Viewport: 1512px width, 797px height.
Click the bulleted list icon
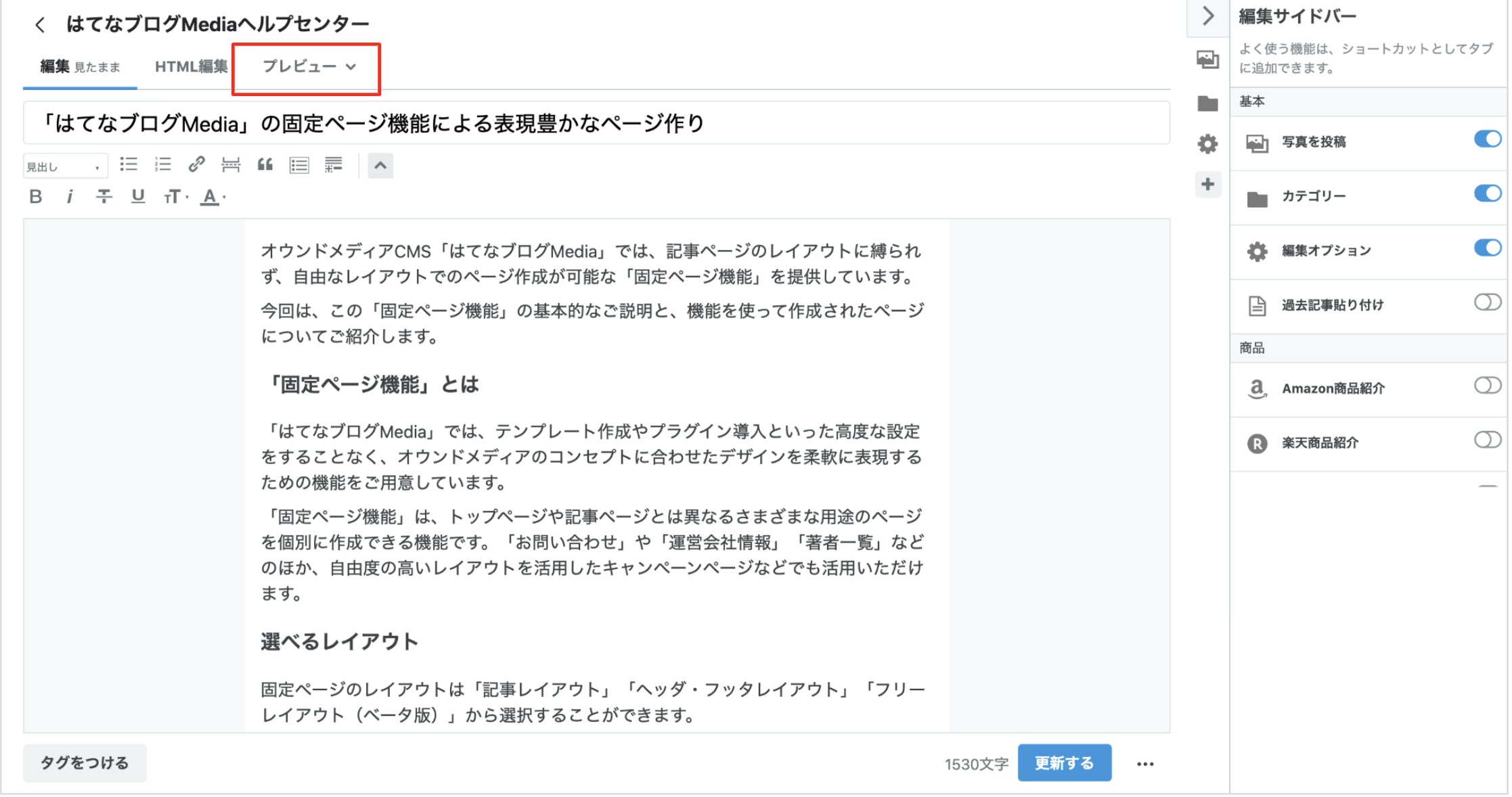[x=129, y=164]
